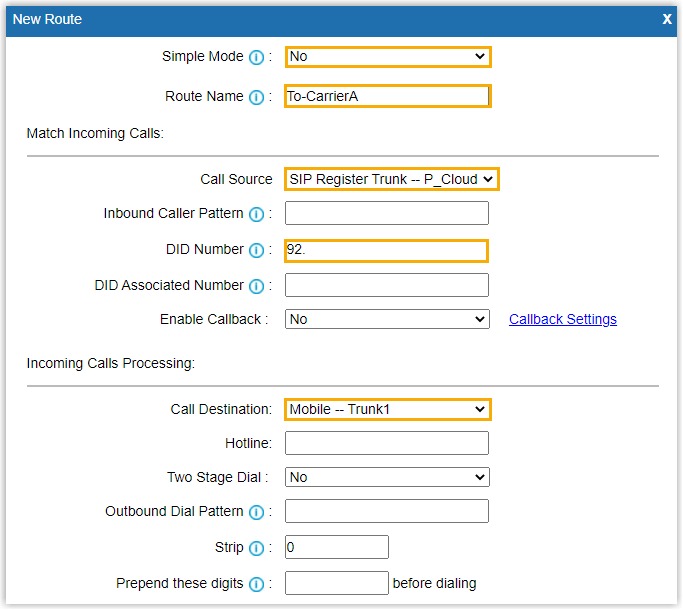
Task: Select the Strip value field
Action: click(337, 548)
